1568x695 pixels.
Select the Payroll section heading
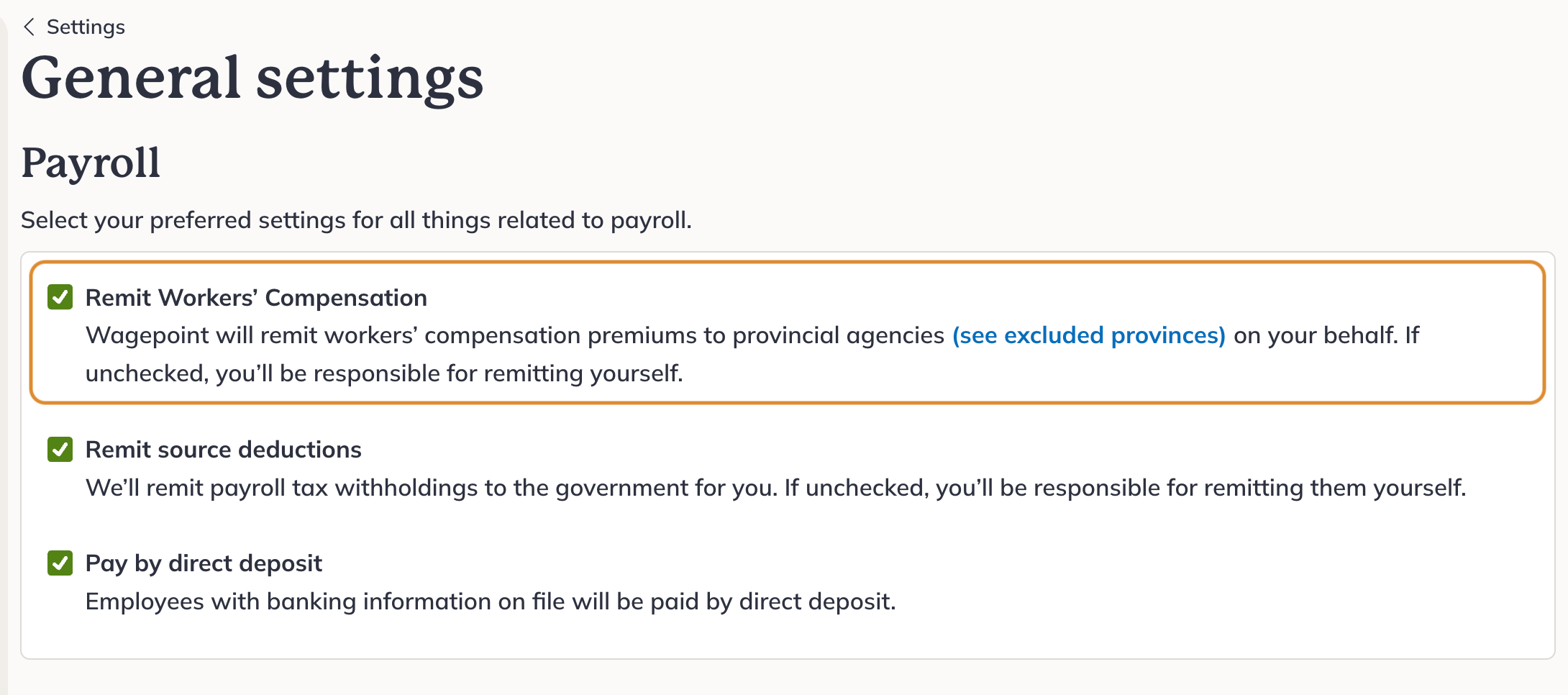pos(91,163)
